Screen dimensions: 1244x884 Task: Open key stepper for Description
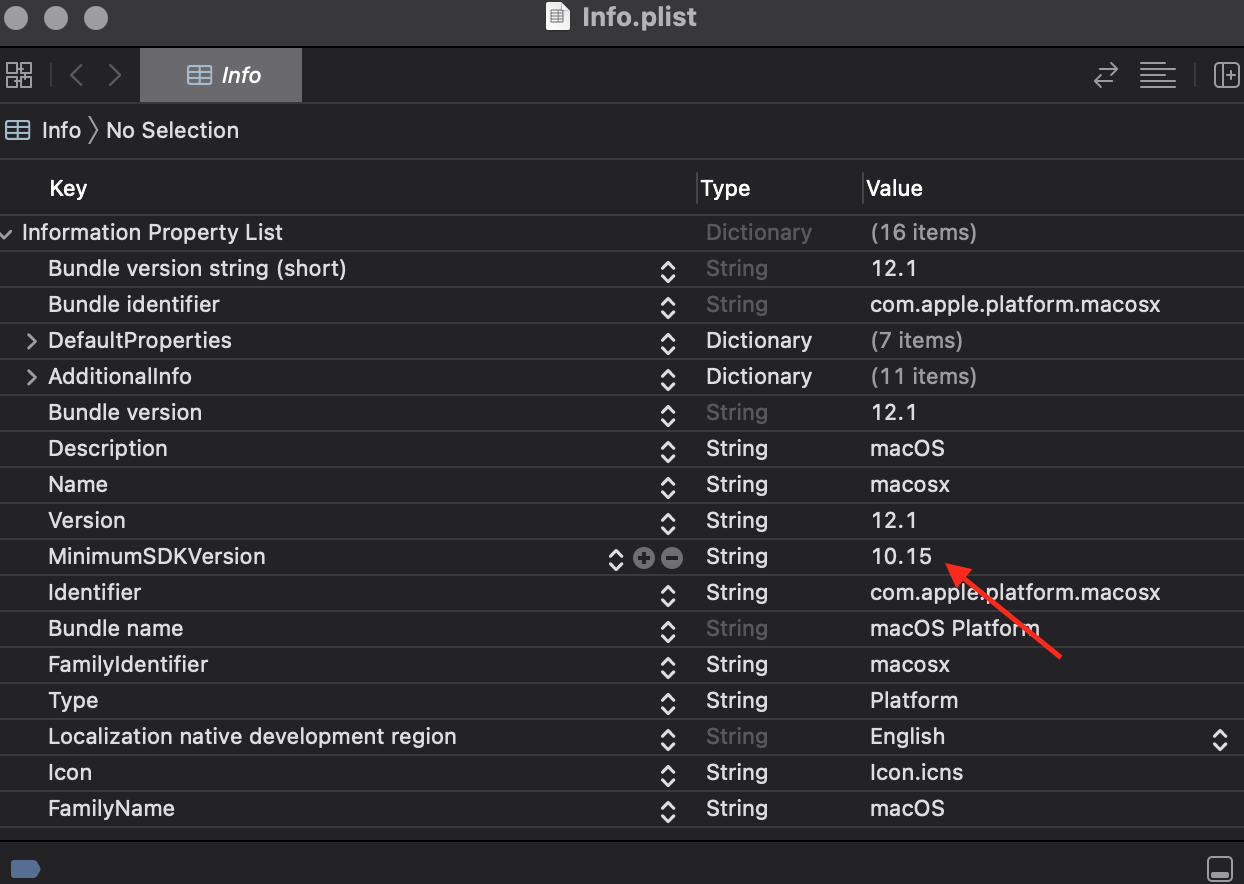coord(668,450)
